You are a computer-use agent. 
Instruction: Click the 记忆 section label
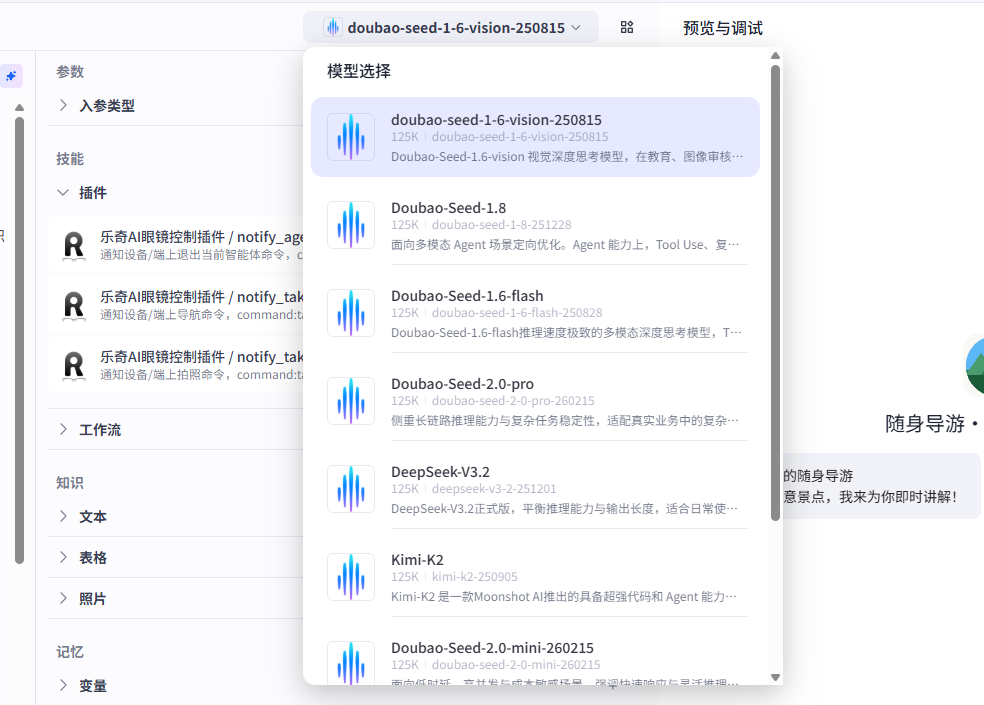point(70,652)
